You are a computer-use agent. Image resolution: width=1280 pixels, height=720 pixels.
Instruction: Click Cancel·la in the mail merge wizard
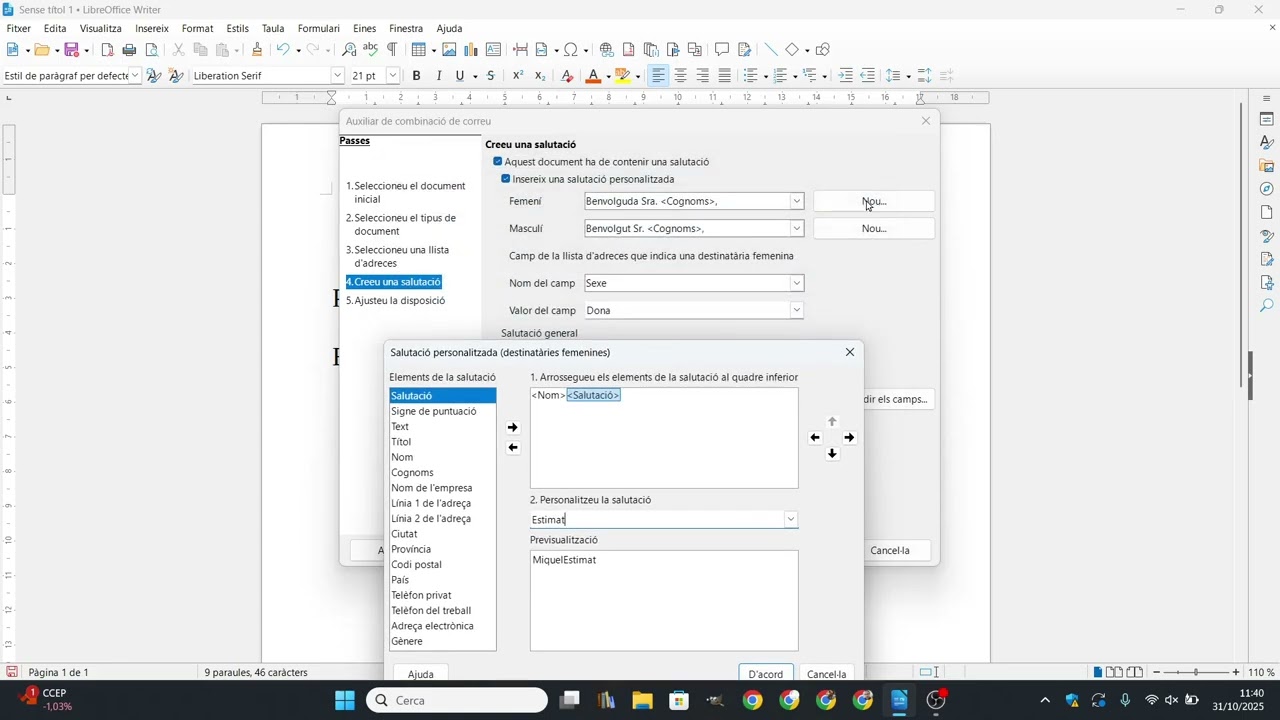(x=890, y=551)
